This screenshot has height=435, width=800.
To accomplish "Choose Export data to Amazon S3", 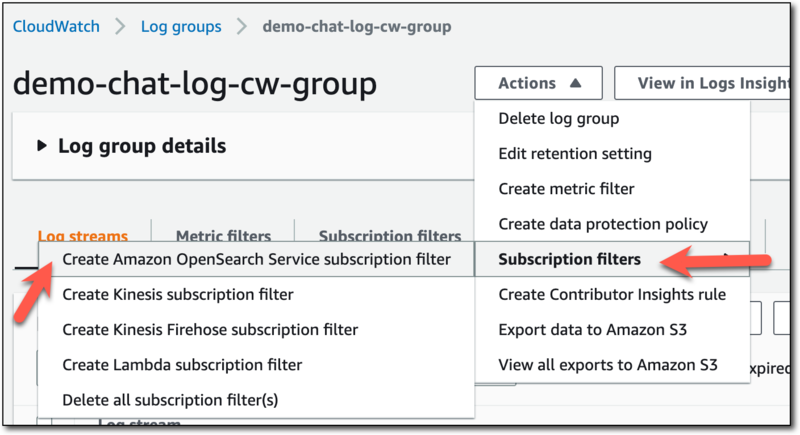I will tap(591, 329).
